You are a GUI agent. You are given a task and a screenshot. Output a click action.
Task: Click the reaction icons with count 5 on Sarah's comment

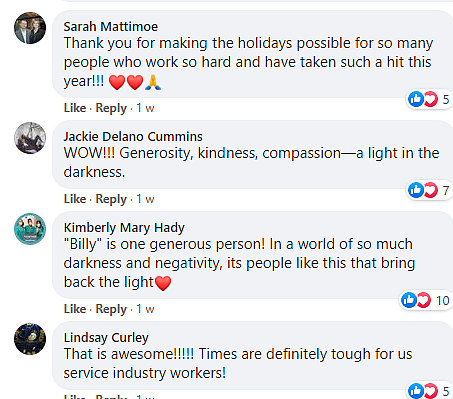[429, 99]
